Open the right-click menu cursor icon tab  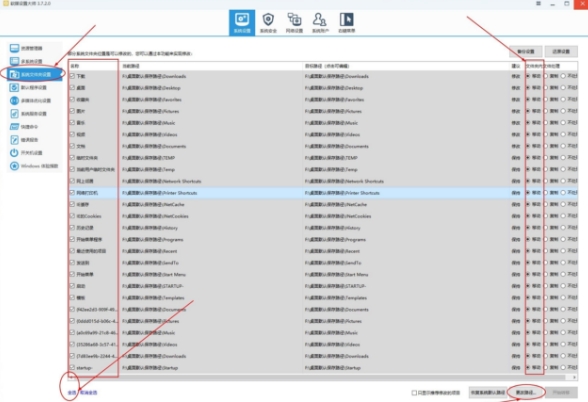(x=346, y=23)
